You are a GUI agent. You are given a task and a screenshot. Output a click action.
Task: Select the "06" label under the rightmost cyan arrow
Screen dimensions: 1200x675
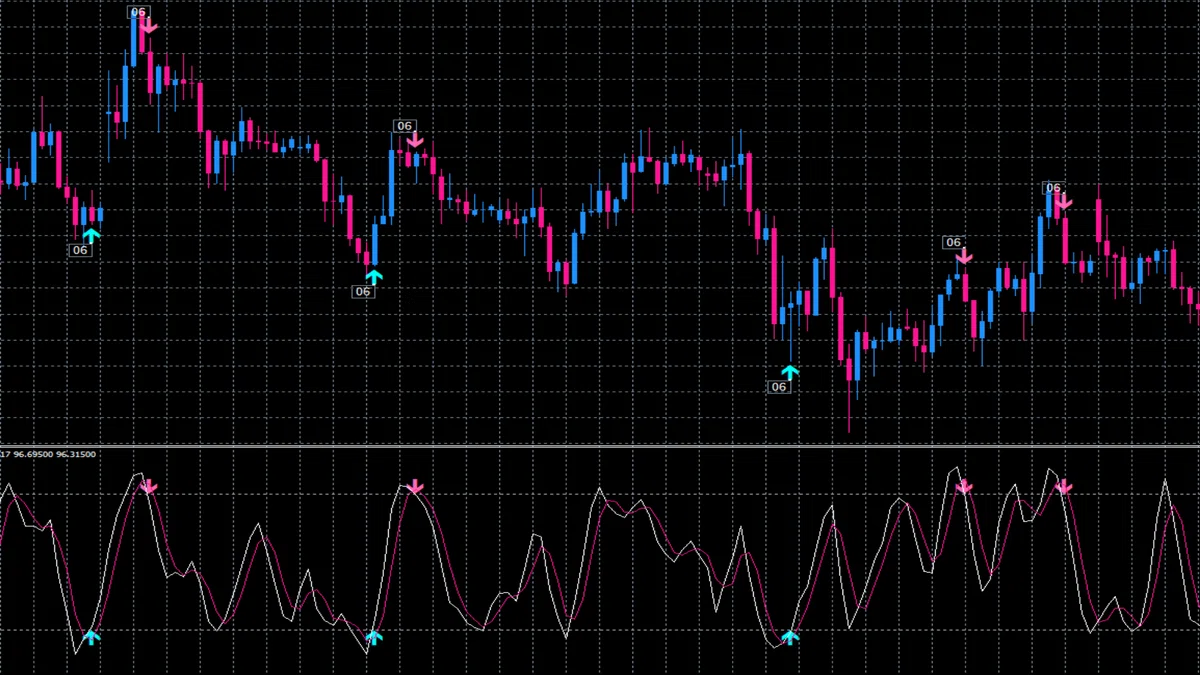779,386
